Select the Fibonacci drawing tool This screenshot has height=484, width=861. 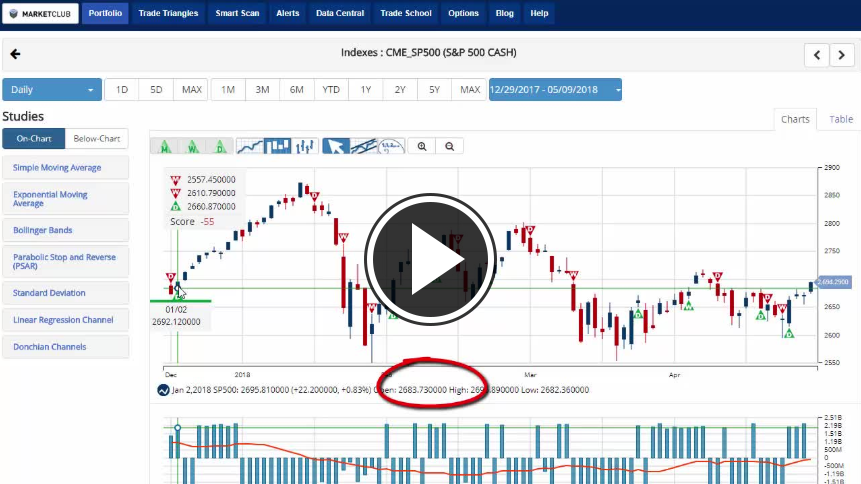pyautogui.click(x=391, y=146)
